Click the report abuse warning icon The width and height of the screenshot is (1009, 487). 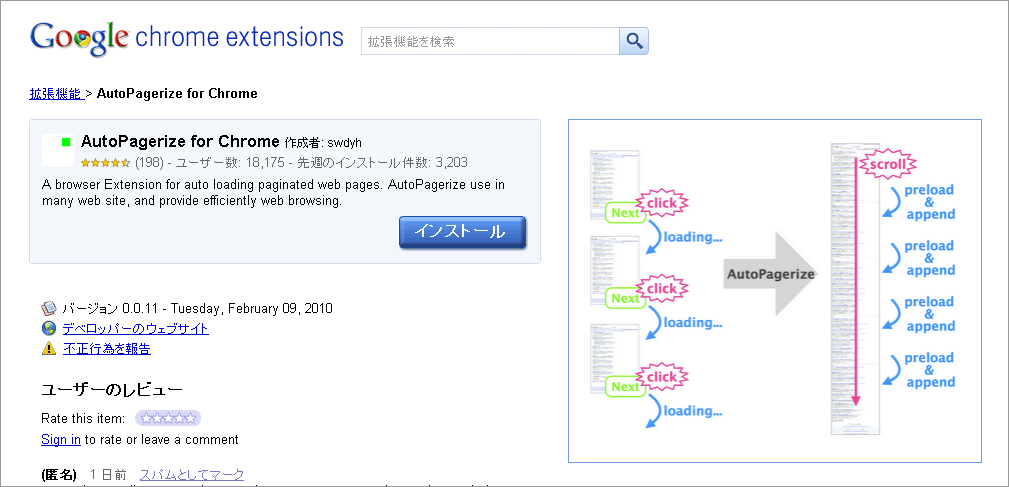click(49, 349)
